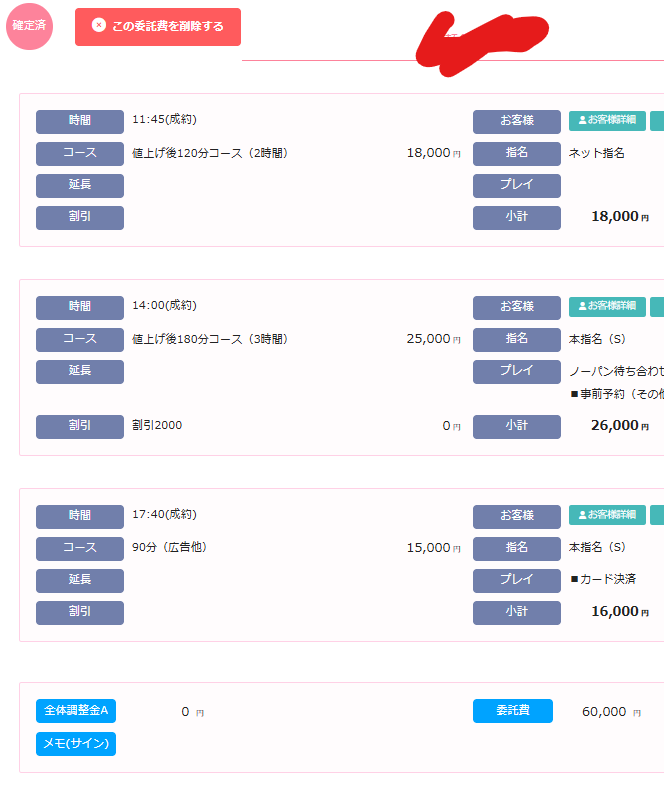Image resolution: width=664 pixels, height=786 pixels.
Task: Click the 値上げ後120分コース(2時間) course text
Action: pos(210,154)
